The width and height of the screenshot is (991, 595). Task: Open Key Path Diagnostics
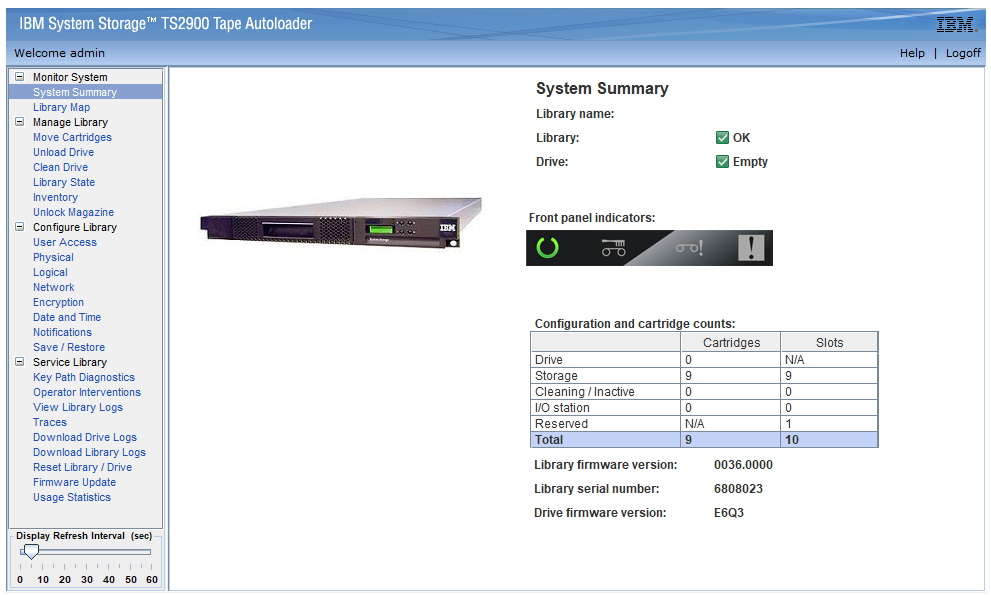coord(83,377)
